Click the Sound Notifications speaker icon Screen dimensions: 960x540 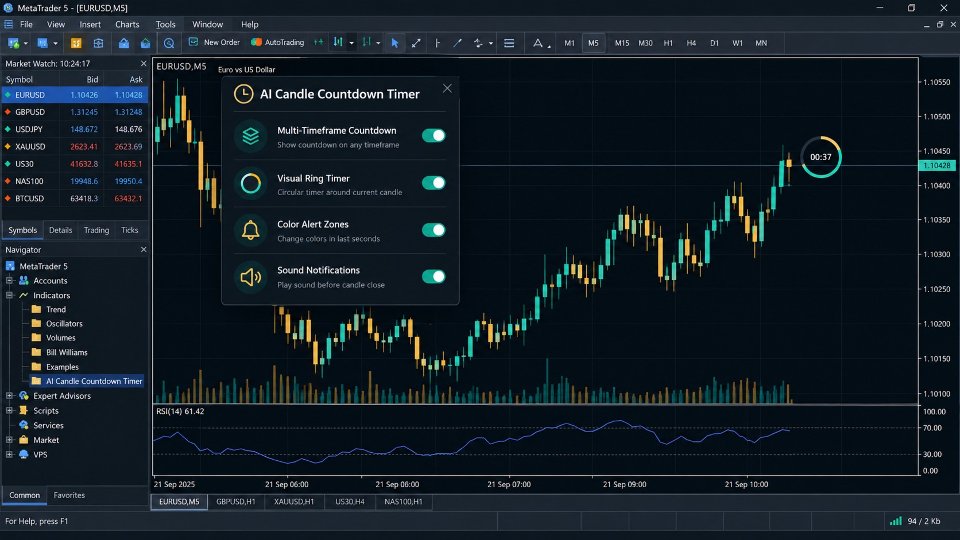[x=250, y=277]
